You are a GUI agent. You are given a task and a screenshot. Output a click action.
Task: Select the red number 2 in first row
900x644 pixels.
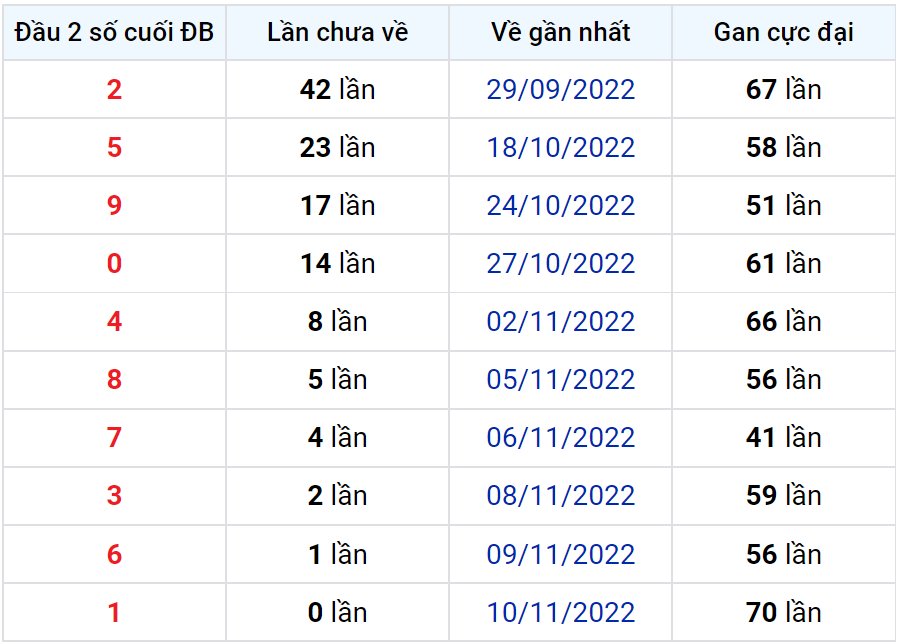click(x=114, y=90)
